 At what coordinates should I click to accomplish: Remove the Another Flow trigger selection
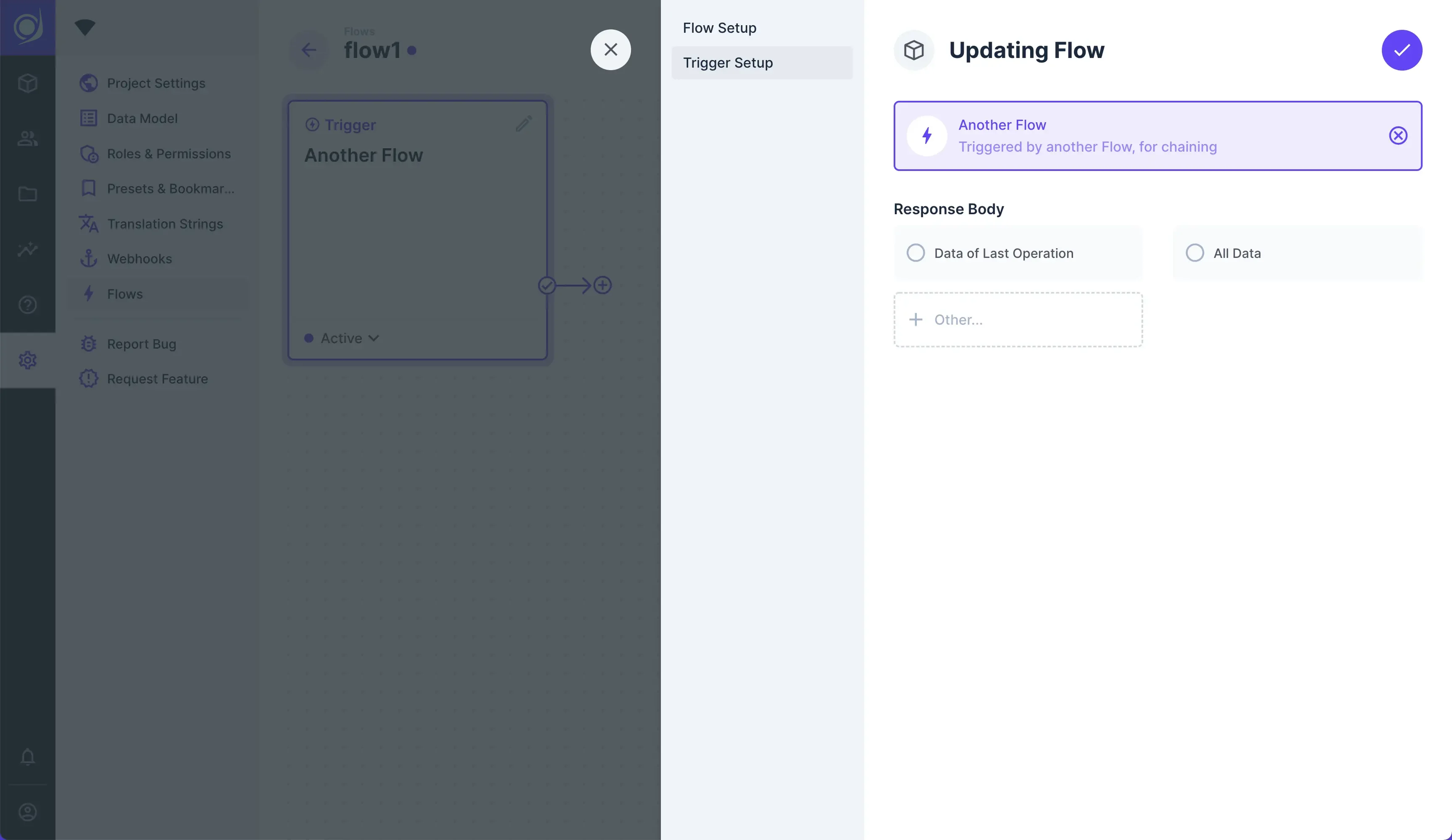(1397, 135)
